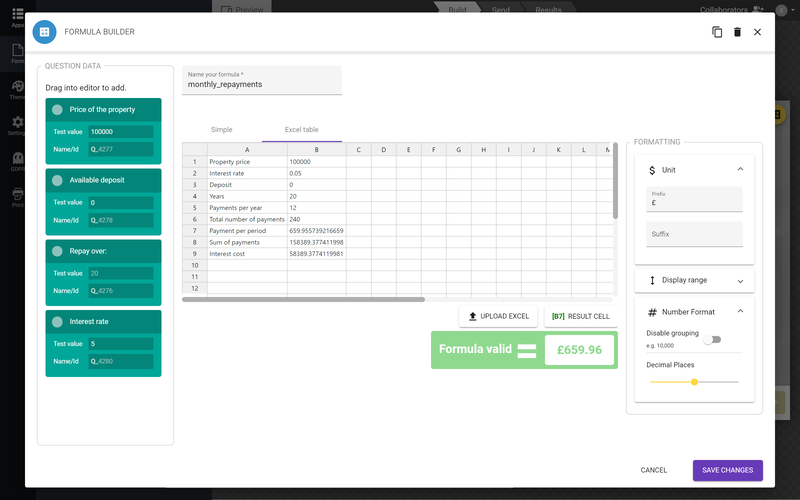This screenshot has height=500, width=800.
Task: Select cell A9 Interest cost
Action: tap(247, 254)
